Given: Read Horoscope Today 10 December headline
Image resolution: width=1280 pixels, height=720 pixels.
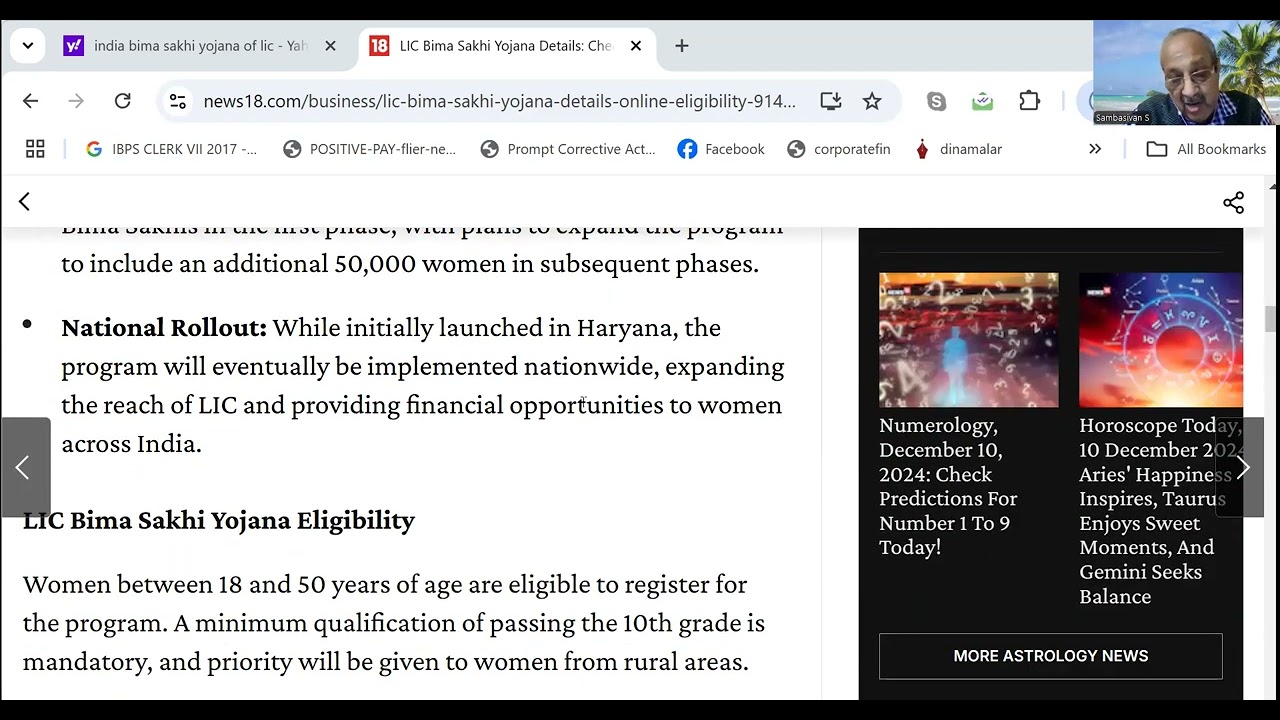Looking at the screenshot, I should coord(1160,511).
